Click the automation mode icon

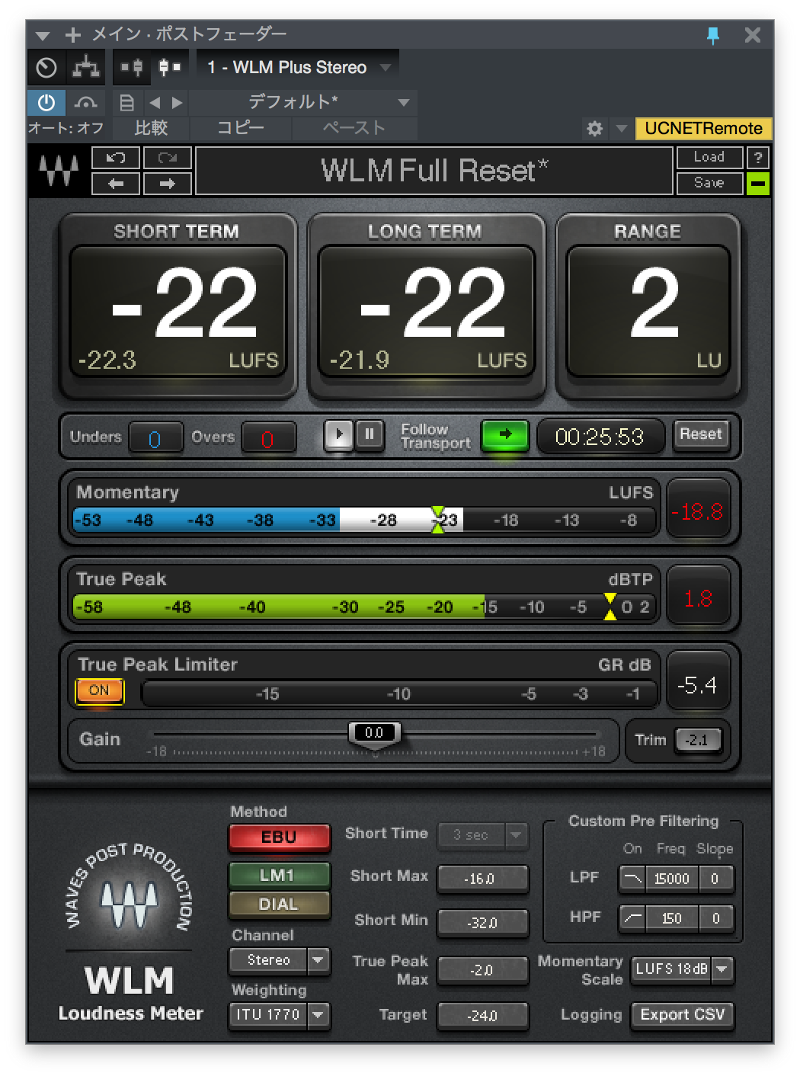tap(86, 103)
